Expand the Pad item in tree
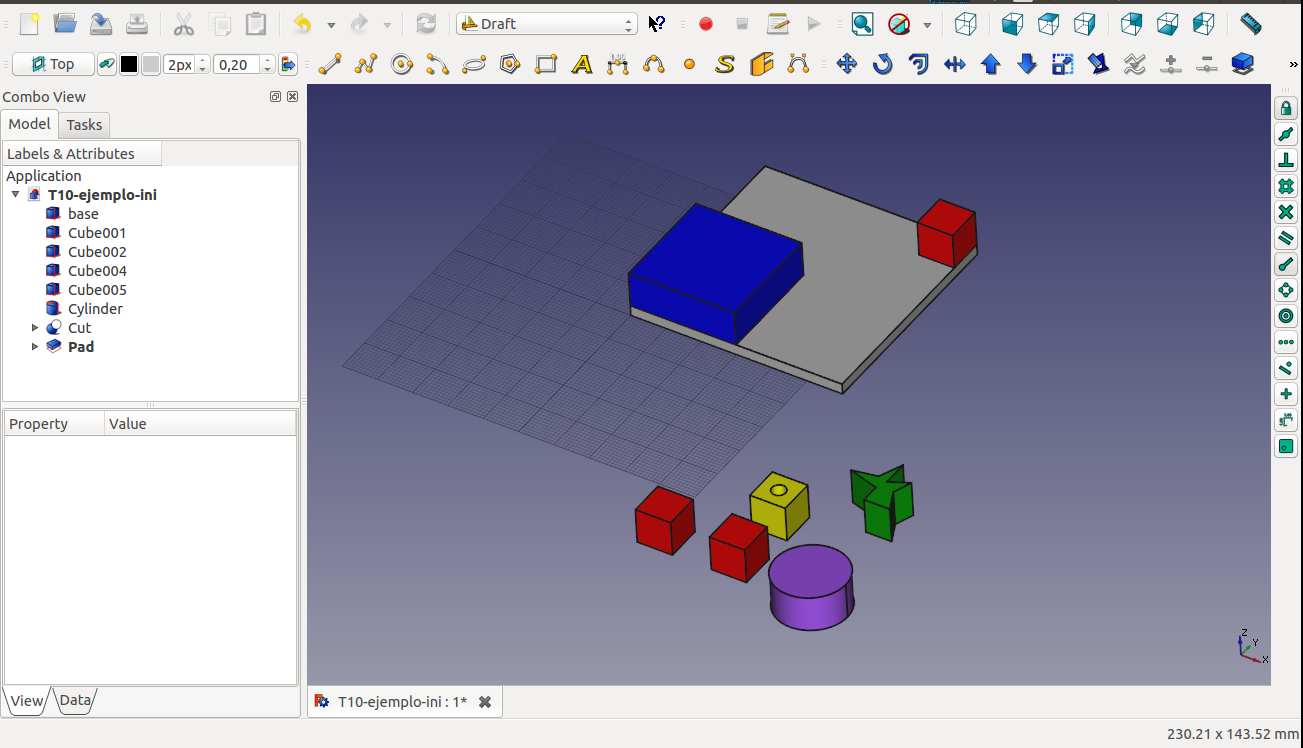The width and height of the screenshot is (1303, 748). (x=35, y=347)
